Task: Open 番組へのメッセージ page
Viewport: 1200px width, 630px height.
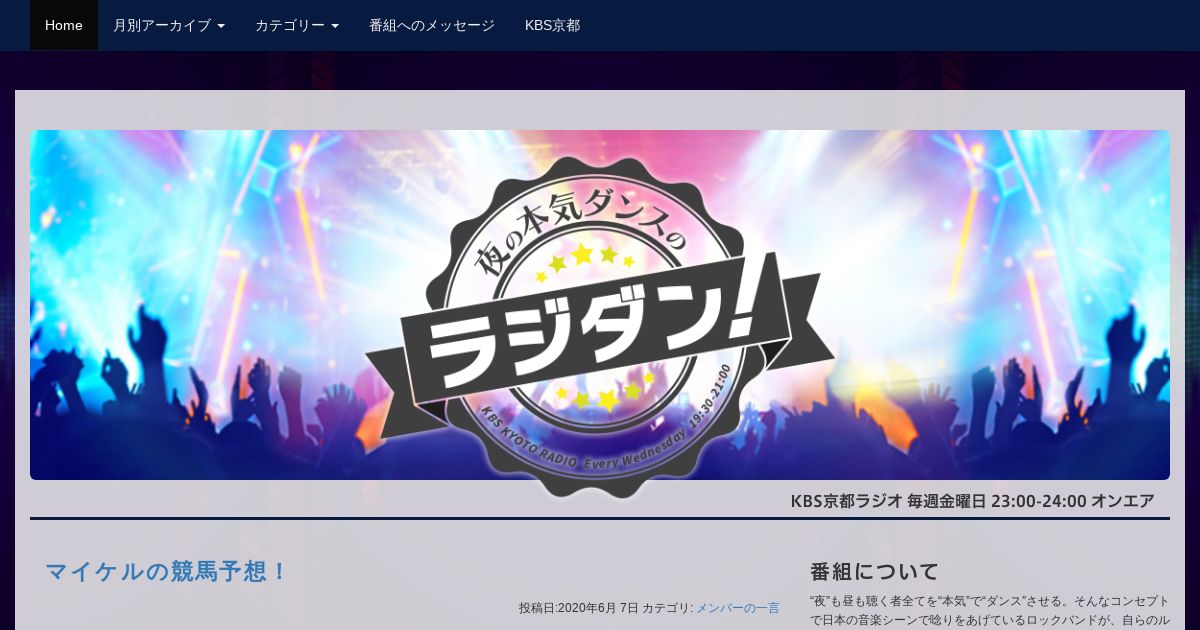Action: pyautogui.click(x=432, y=25)
